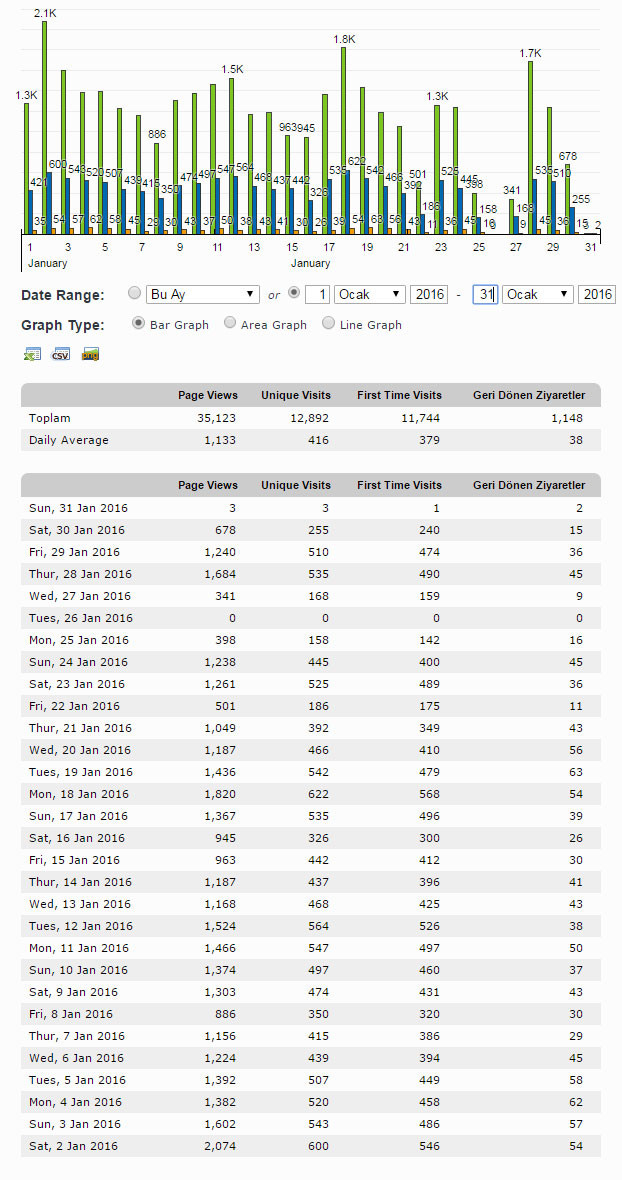Click the Toplam row label
This screenshot has width=622, height=1180.
(50, 418)
